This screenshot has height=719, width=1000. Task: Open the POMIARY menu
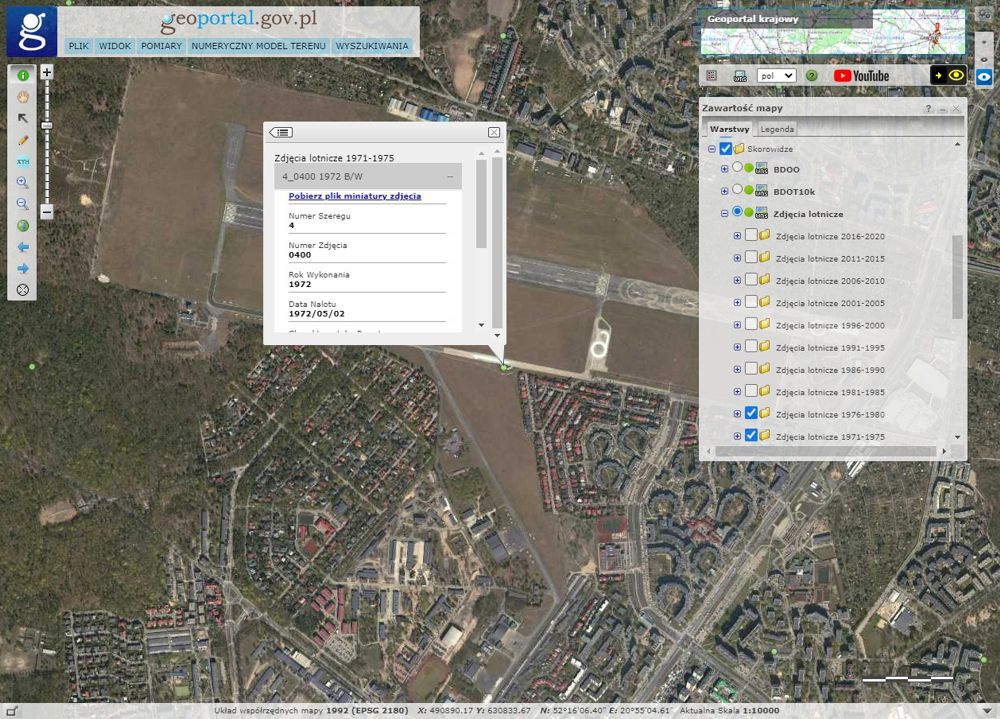coord(161,46)
